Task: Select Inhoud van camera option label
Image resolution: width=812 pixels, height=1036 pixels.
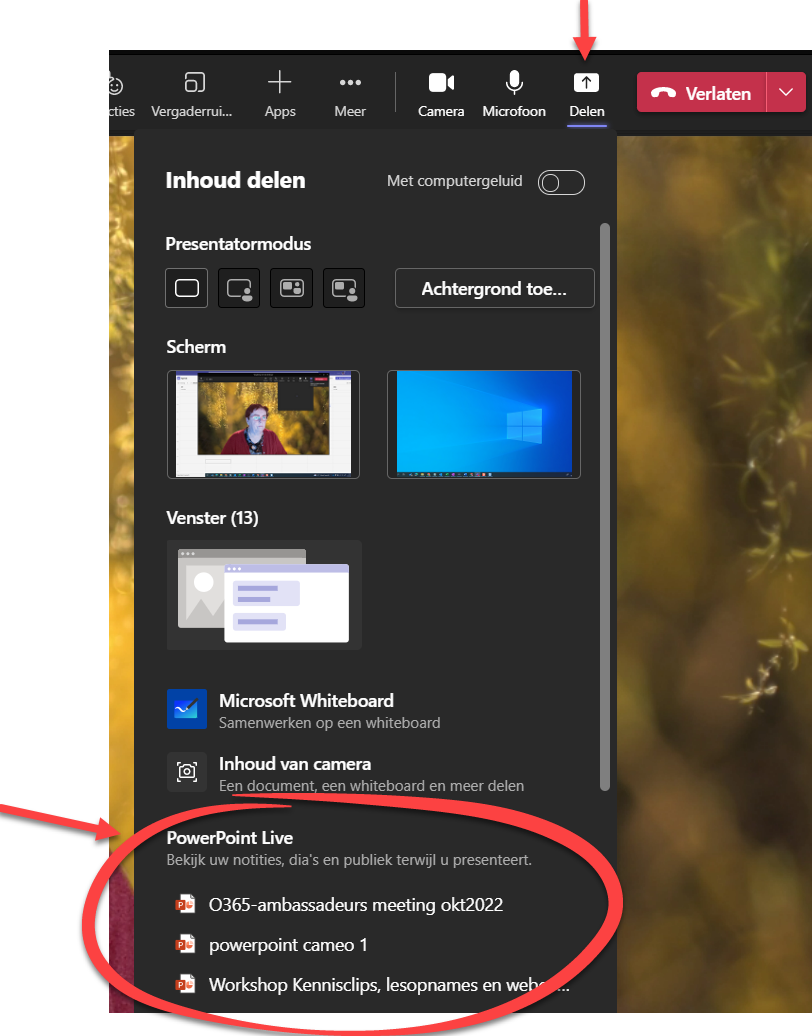Action: 295,764
